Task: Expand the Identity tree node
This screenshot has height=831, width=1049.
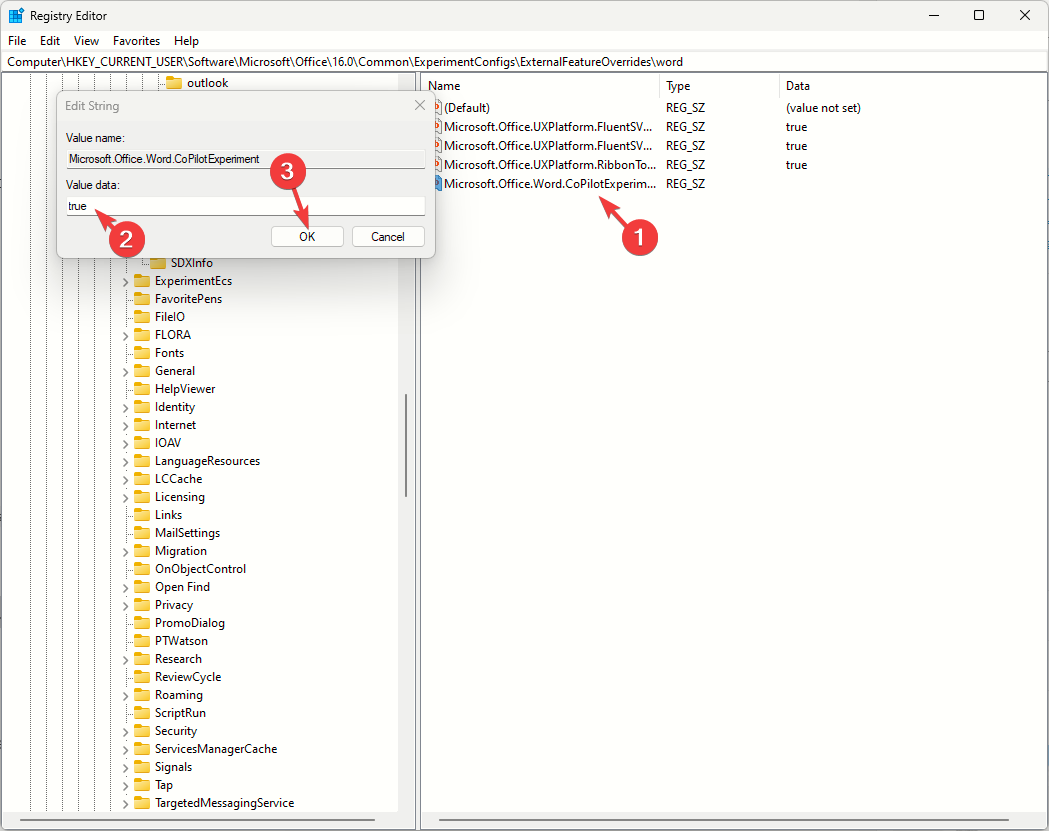Action: pyautogui.click(x=125, y=407)
